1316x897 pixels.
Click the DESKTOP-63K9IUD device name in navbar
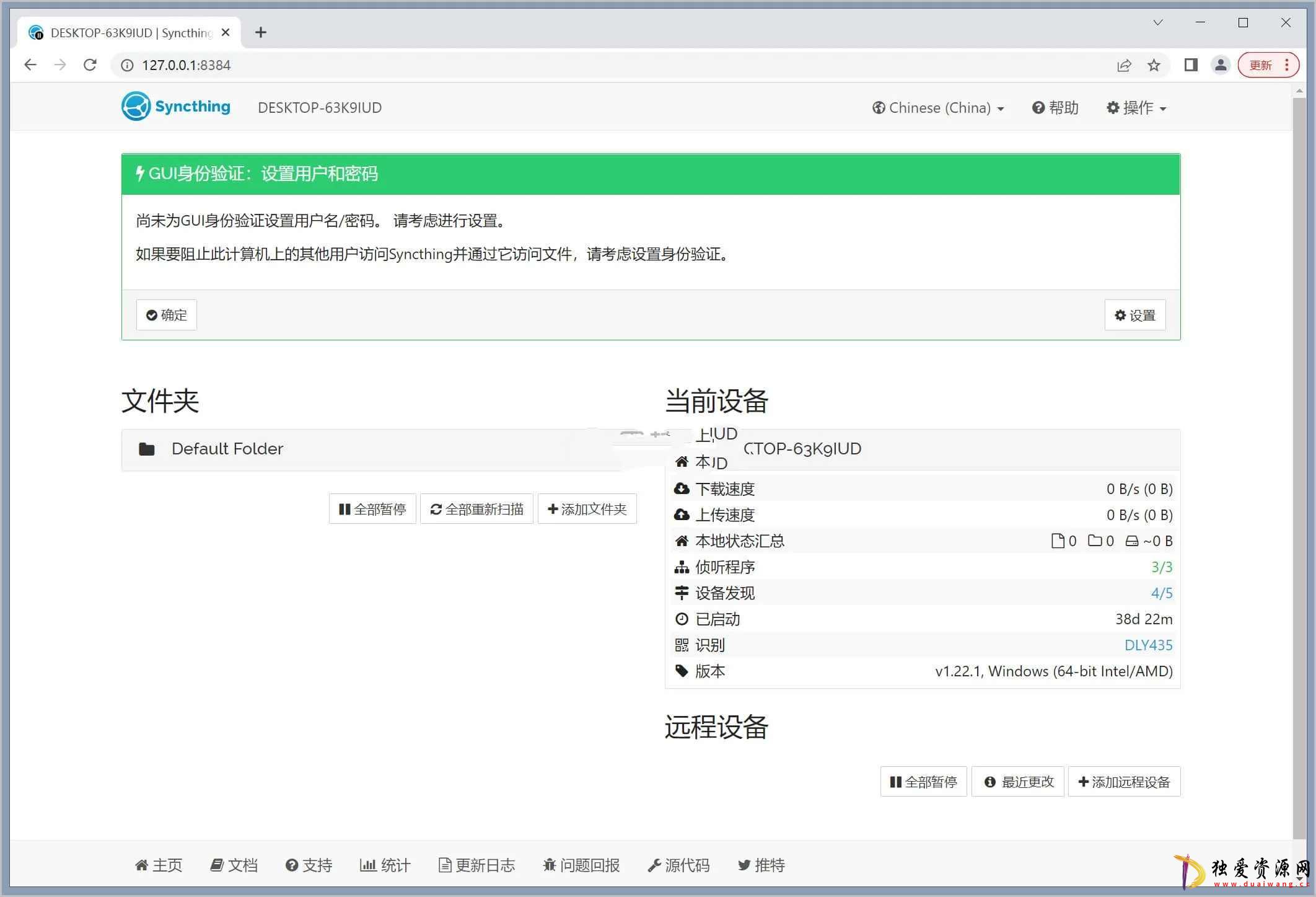tap(320, 108)
